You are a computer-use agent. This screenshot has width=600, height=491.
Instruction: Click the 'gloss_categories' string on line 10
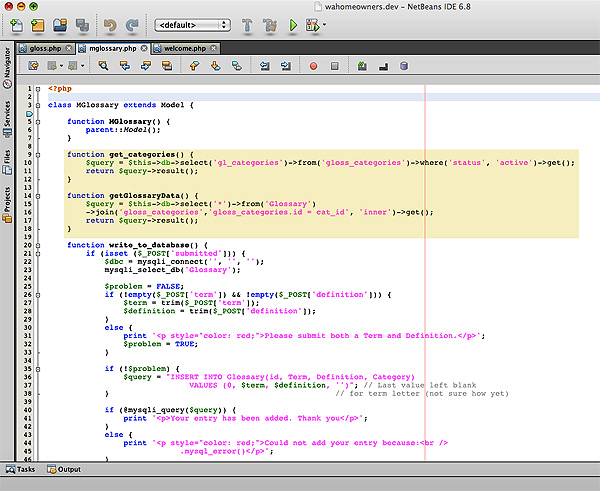[363, 163]
